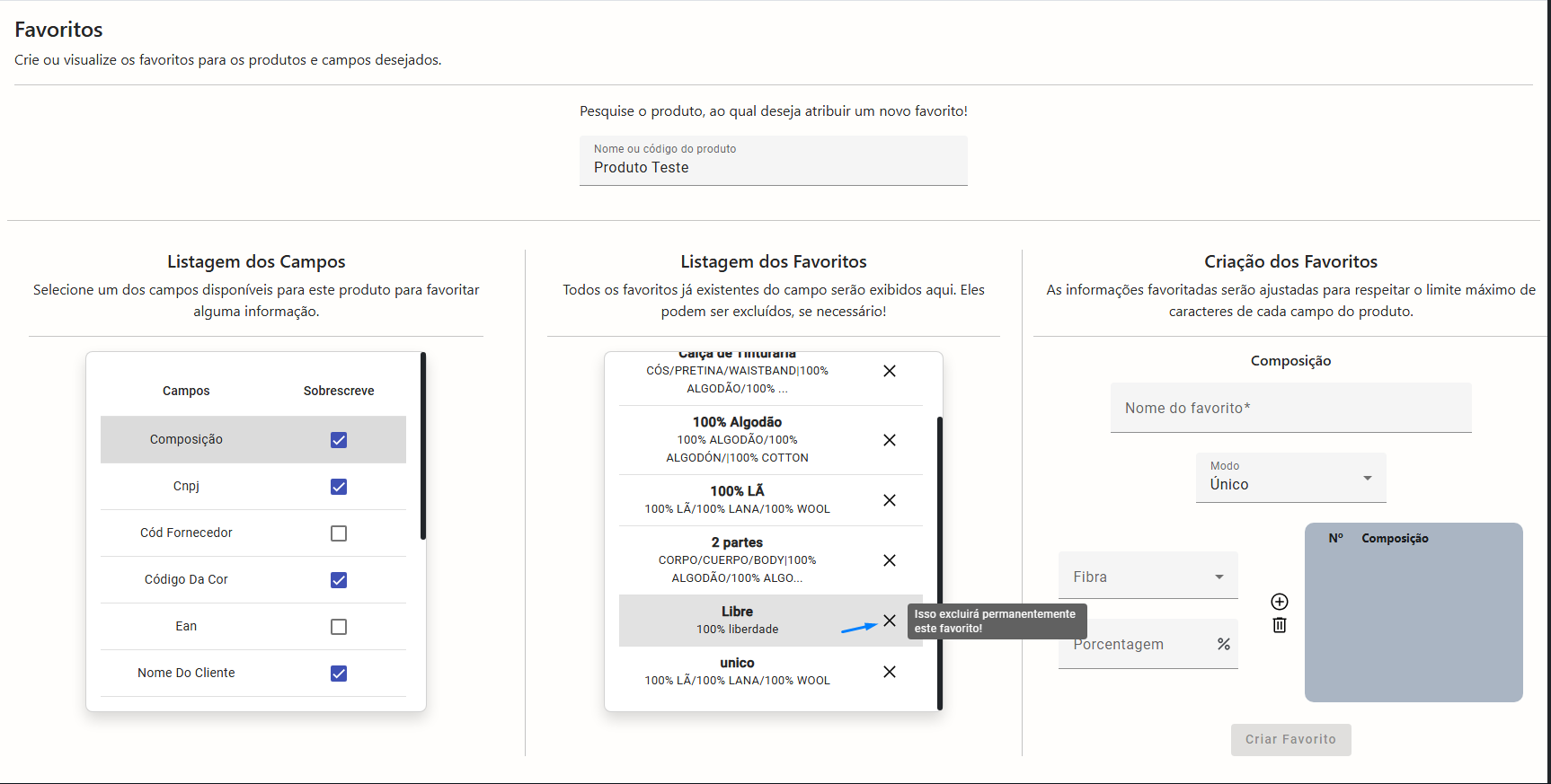The image size is (1551, 784).
Task: Delete the 'Libre' favorite with X
Action: point(889,621)
